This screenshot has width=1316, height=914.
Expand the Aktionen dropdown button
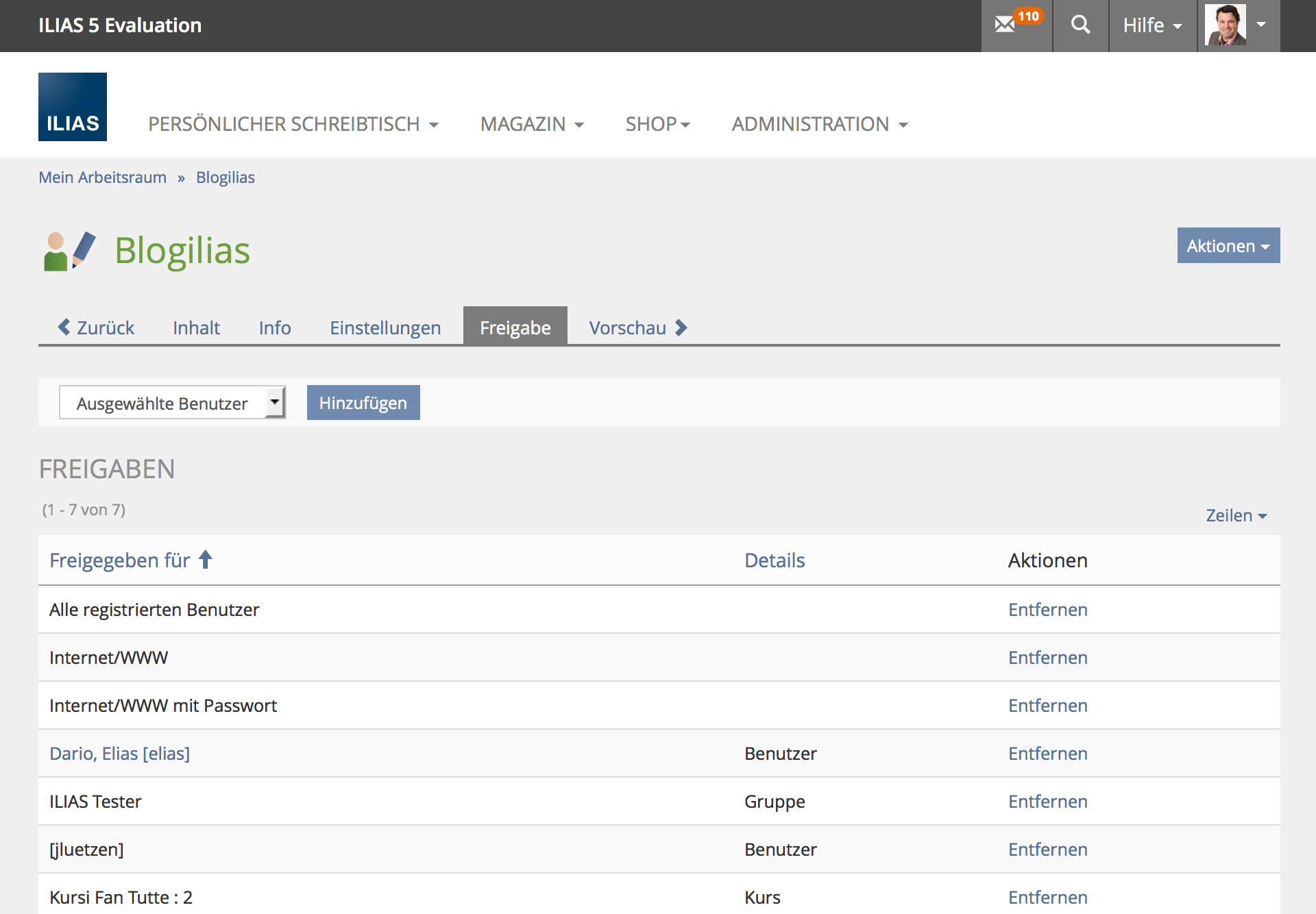(1228, 246)
